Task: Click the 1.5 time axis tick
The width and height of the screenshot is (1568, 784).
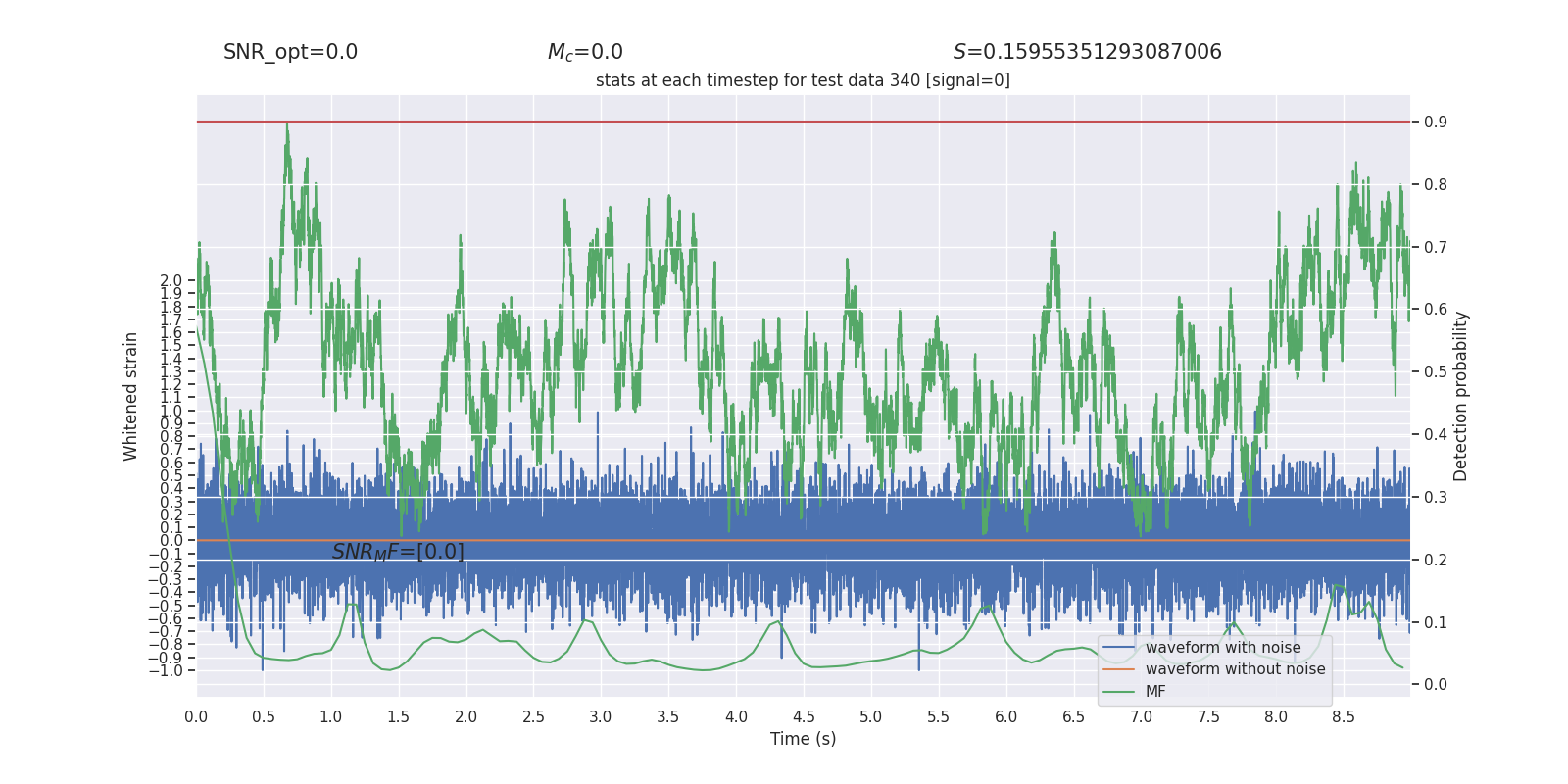Action: coord(399,717)
